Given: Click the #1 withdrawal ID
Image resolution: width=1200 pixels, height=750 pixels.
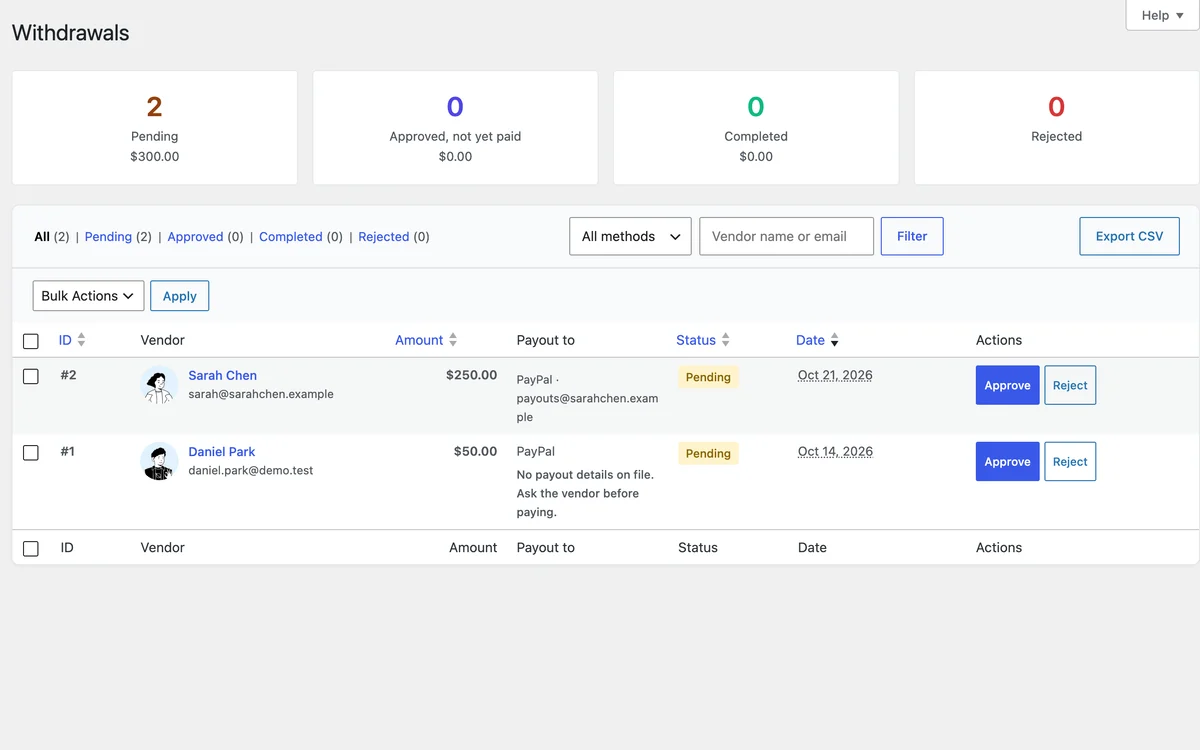Looking at the screenshot, I should click(67, 451).
